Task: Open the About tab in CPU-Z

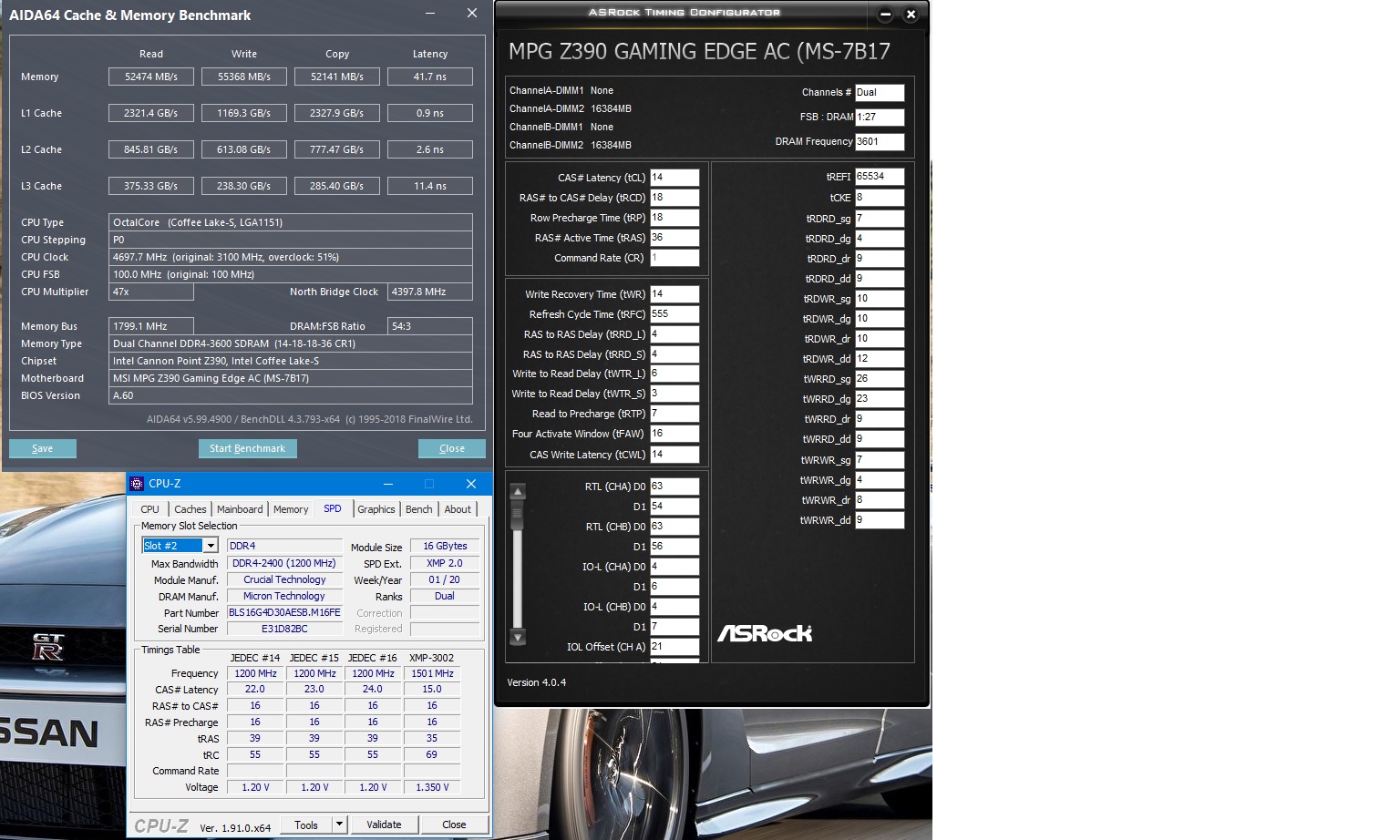Action: [x=458, y=509]
